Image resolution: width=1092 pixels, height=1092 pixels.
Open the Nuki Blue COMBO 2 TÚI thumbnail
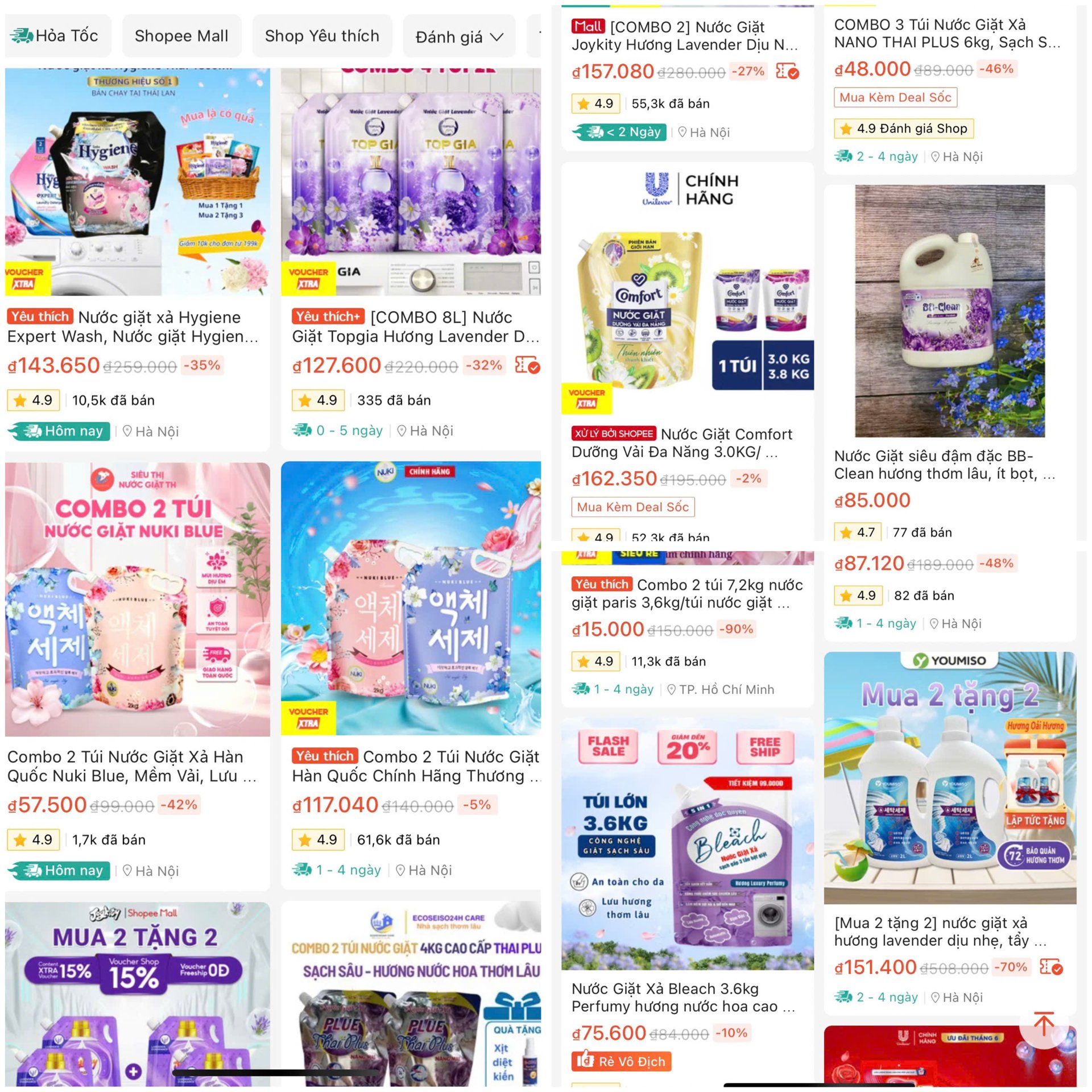click(x=138, y=599)
